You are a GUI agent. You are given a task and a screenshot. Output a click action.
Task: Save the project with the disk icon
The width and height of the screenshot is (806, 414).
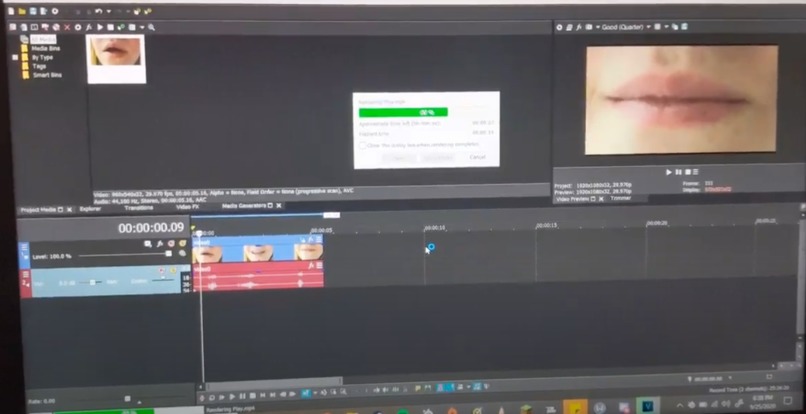[x=33, y=11]
